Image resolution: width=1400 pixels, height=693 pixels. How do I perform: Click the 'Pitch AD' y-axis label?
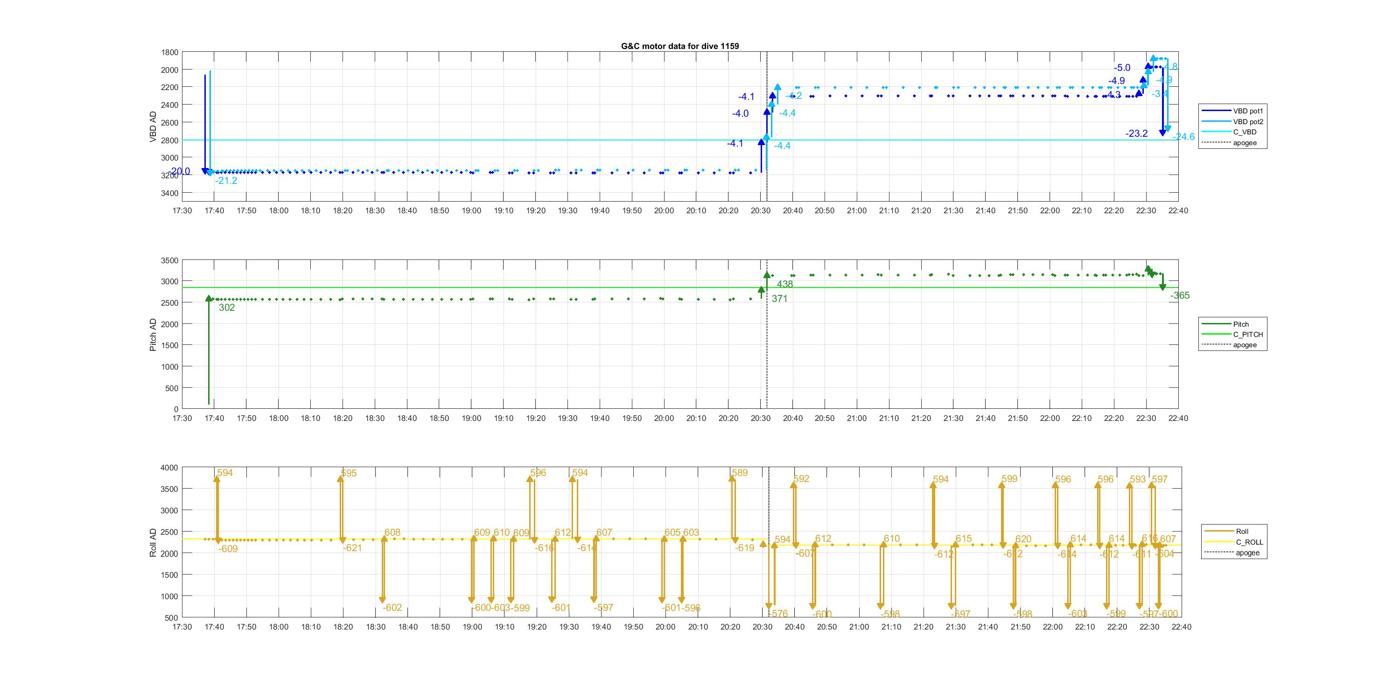point(153,334)
